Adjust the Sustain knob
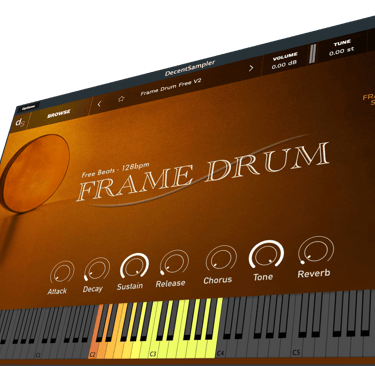375x366 pixels. click(134, 265)
